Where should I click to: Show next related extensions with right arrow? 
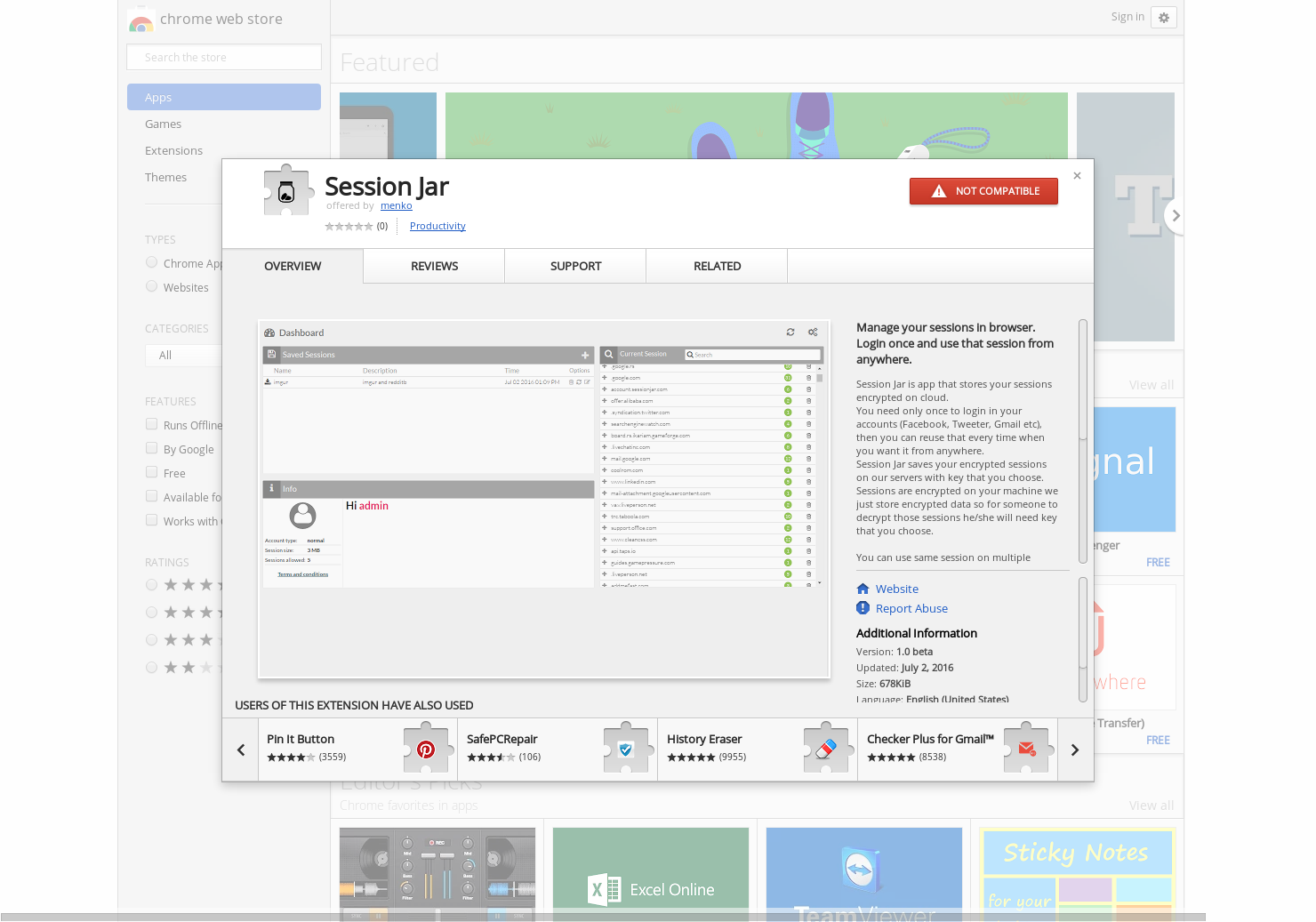[x=1075, y=750]
